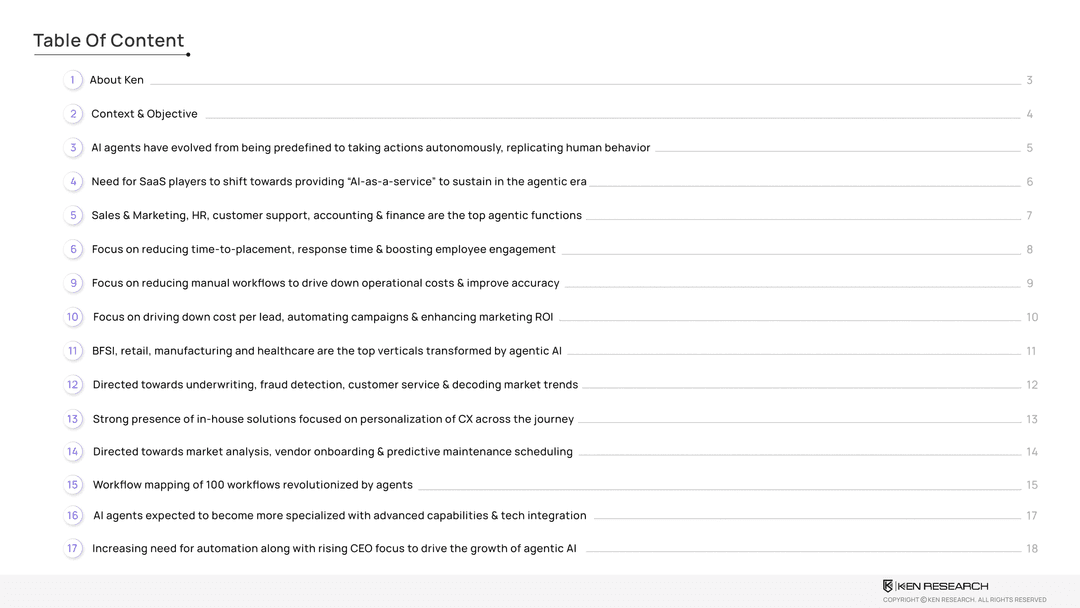Click the Table Of Content heading
The image size is (1080, 608).
108,40
